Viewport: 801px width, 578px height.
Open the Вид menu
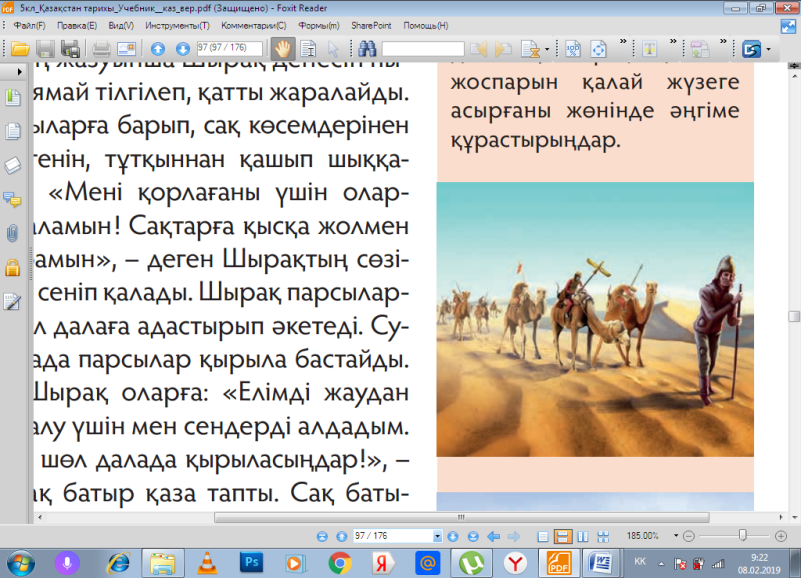(x=121, y=26)
